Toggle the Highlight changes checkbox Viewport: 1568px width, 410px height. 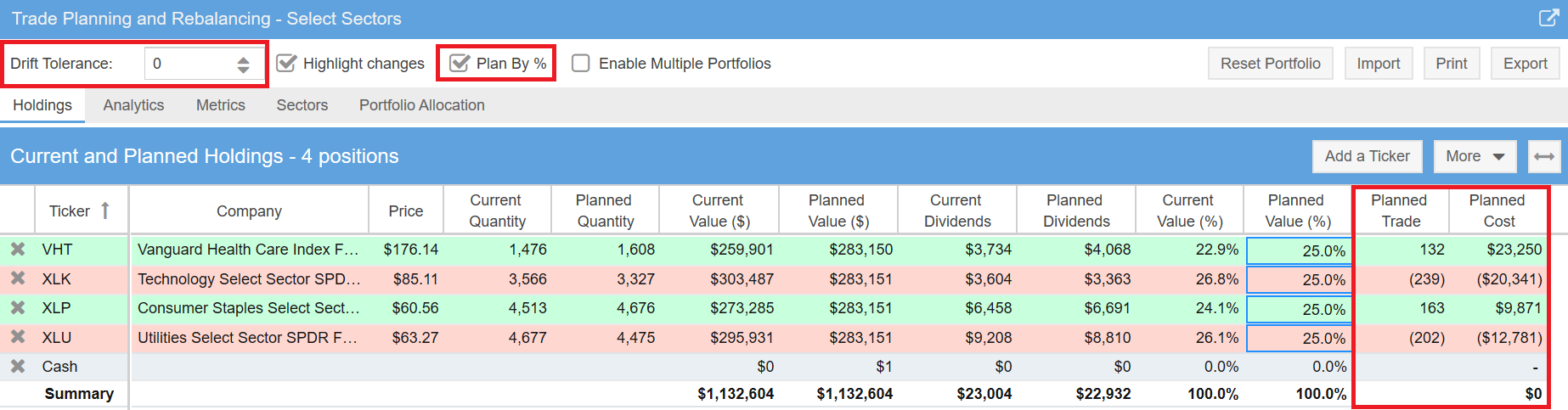287,64
